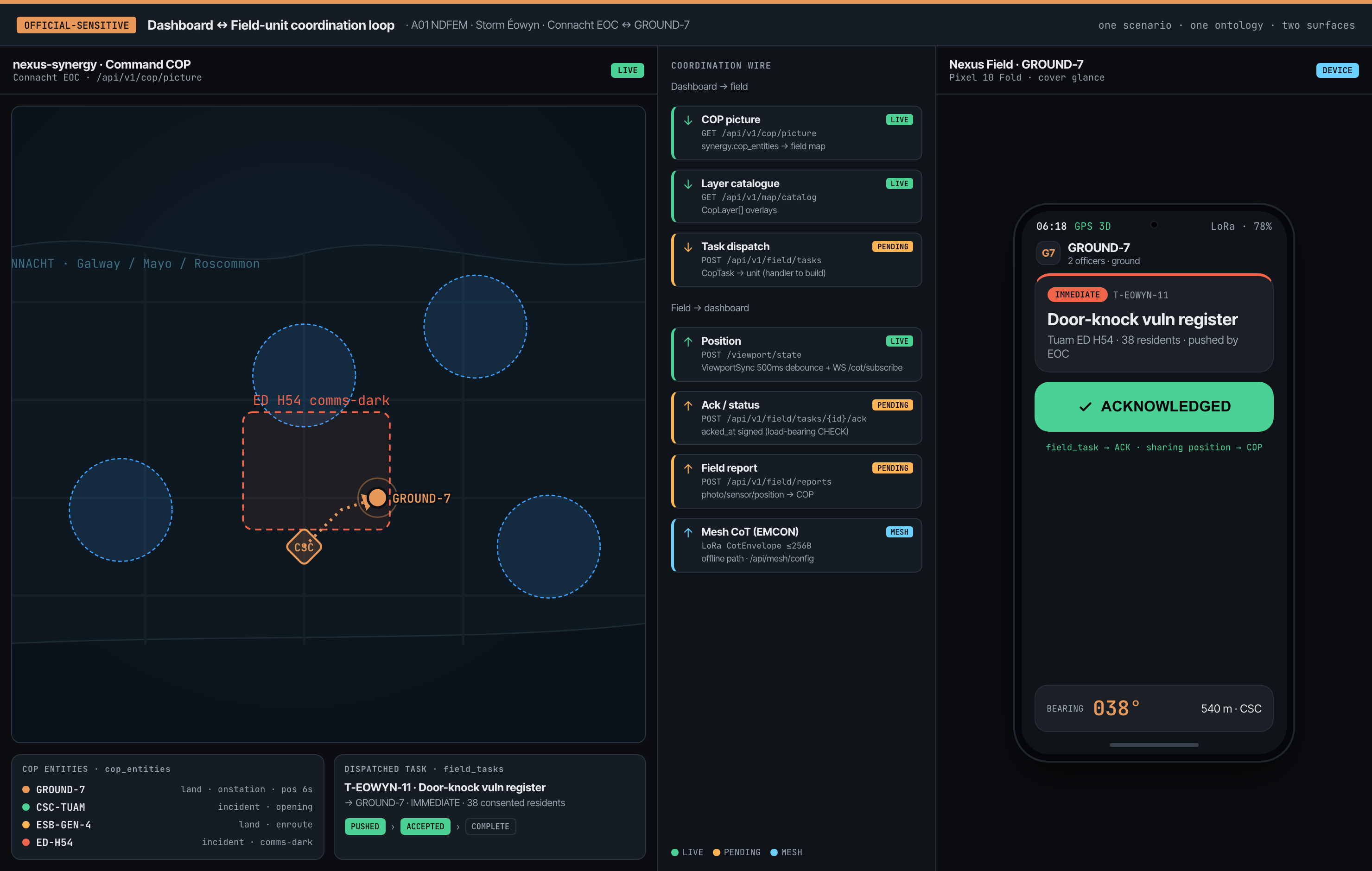Open the Task dispatch wire card title
Viewport: 1372px width, 871px height.
735,246
